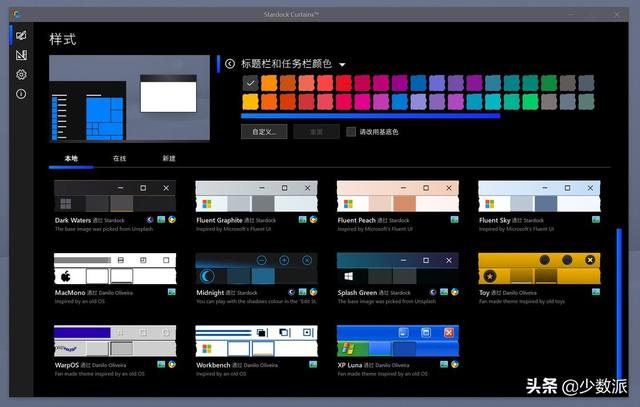Open the Styles page in the sidebar
Image resolution: width=640 pixels, height=407 pixels.
pyautogui.click(x=21, y=35)
